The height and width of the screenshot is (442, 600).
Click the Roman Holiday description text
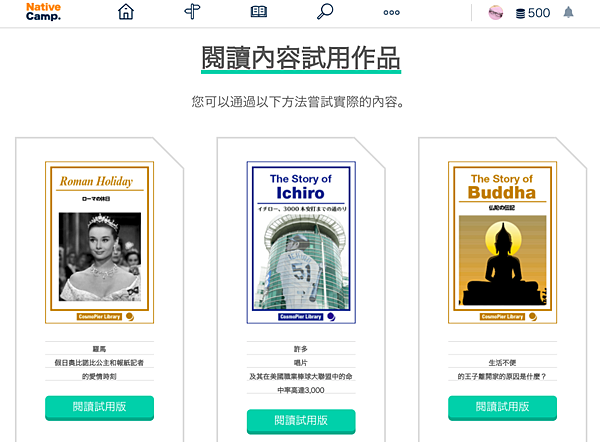[x=99, y=362]
